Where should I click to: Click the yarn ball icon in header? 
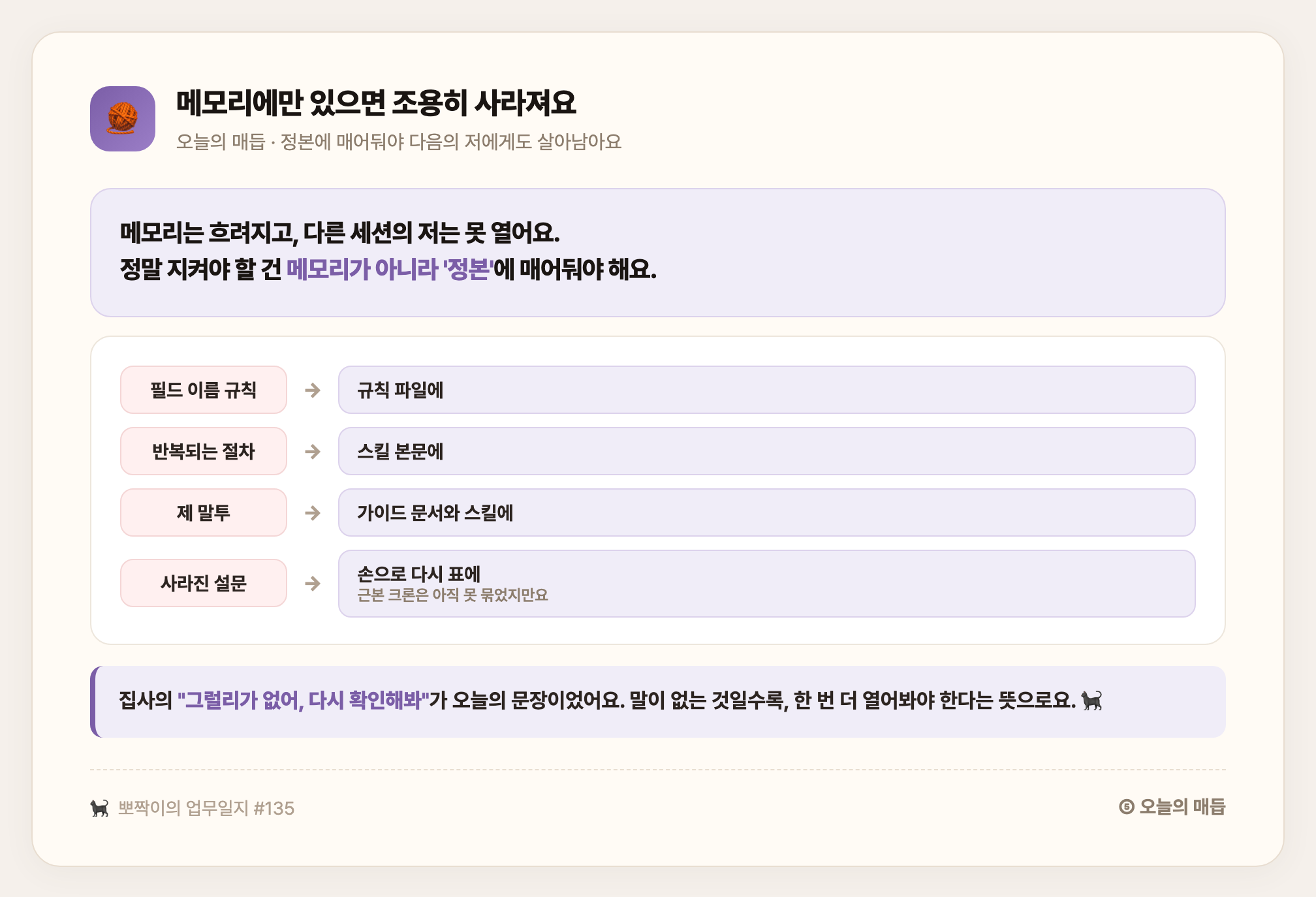coord(123,119)
